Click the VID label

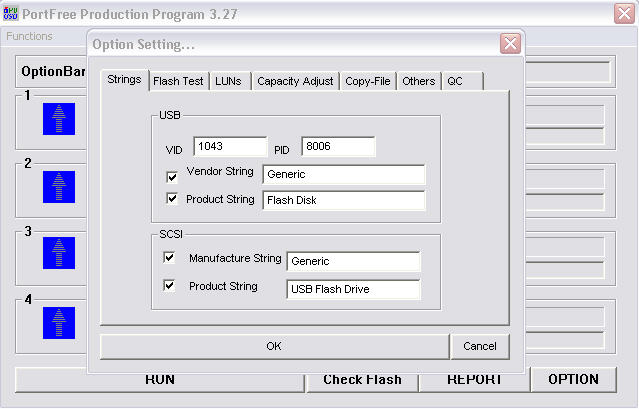pos(174,150)
